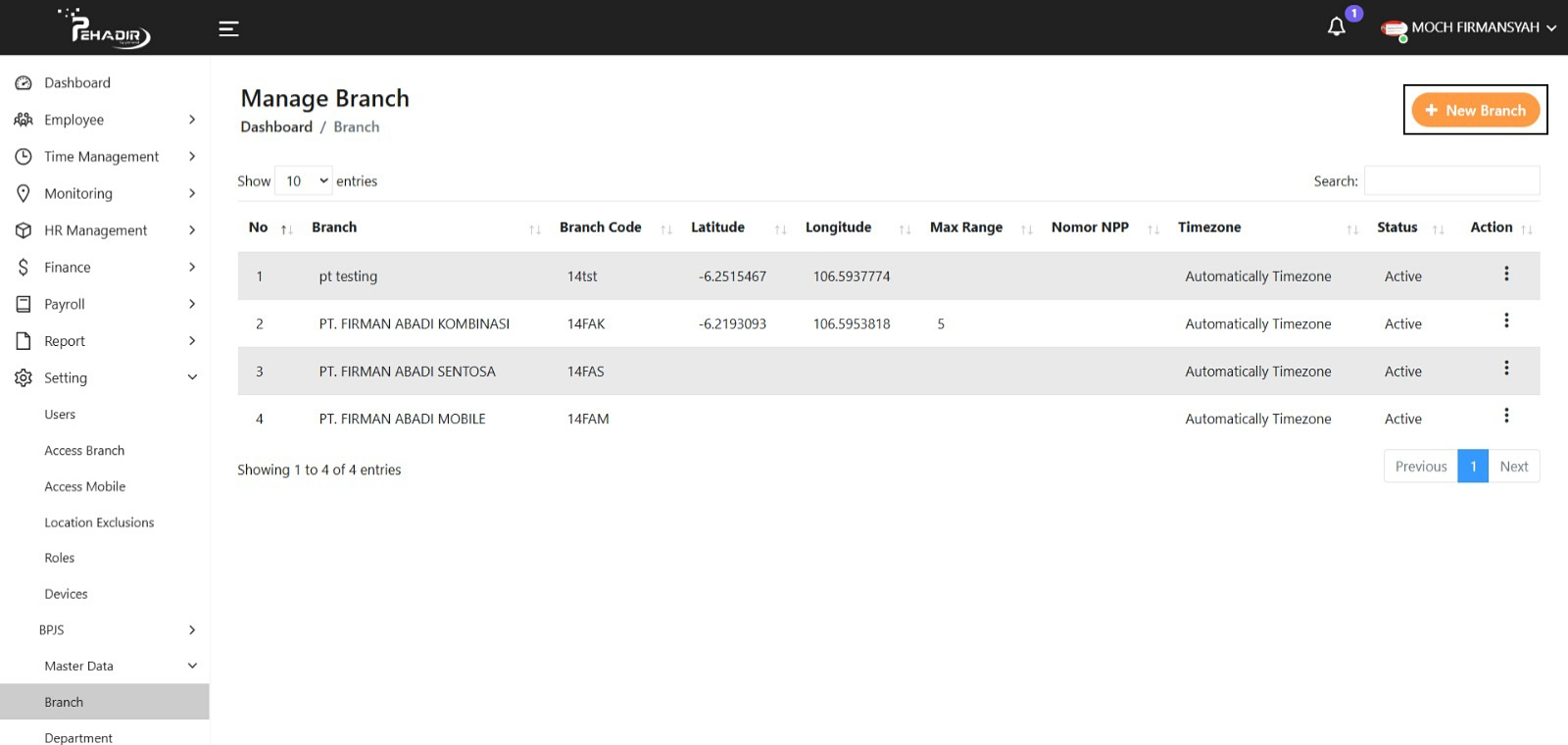Toggle the hamburger sidebar menu

228,28
